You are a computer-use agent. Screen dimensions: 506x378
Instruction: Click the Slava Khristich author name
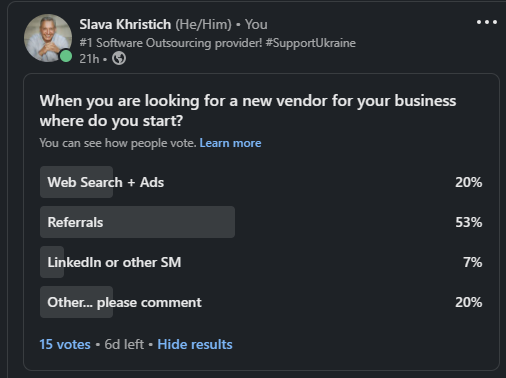(x=125, y=24)
